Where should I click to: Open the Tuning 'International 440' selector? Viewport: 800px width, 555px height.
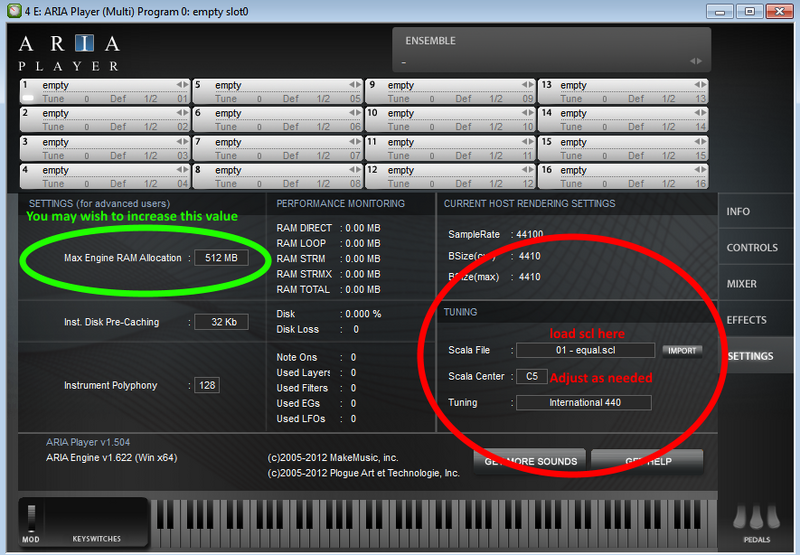(x=584, y=402)
